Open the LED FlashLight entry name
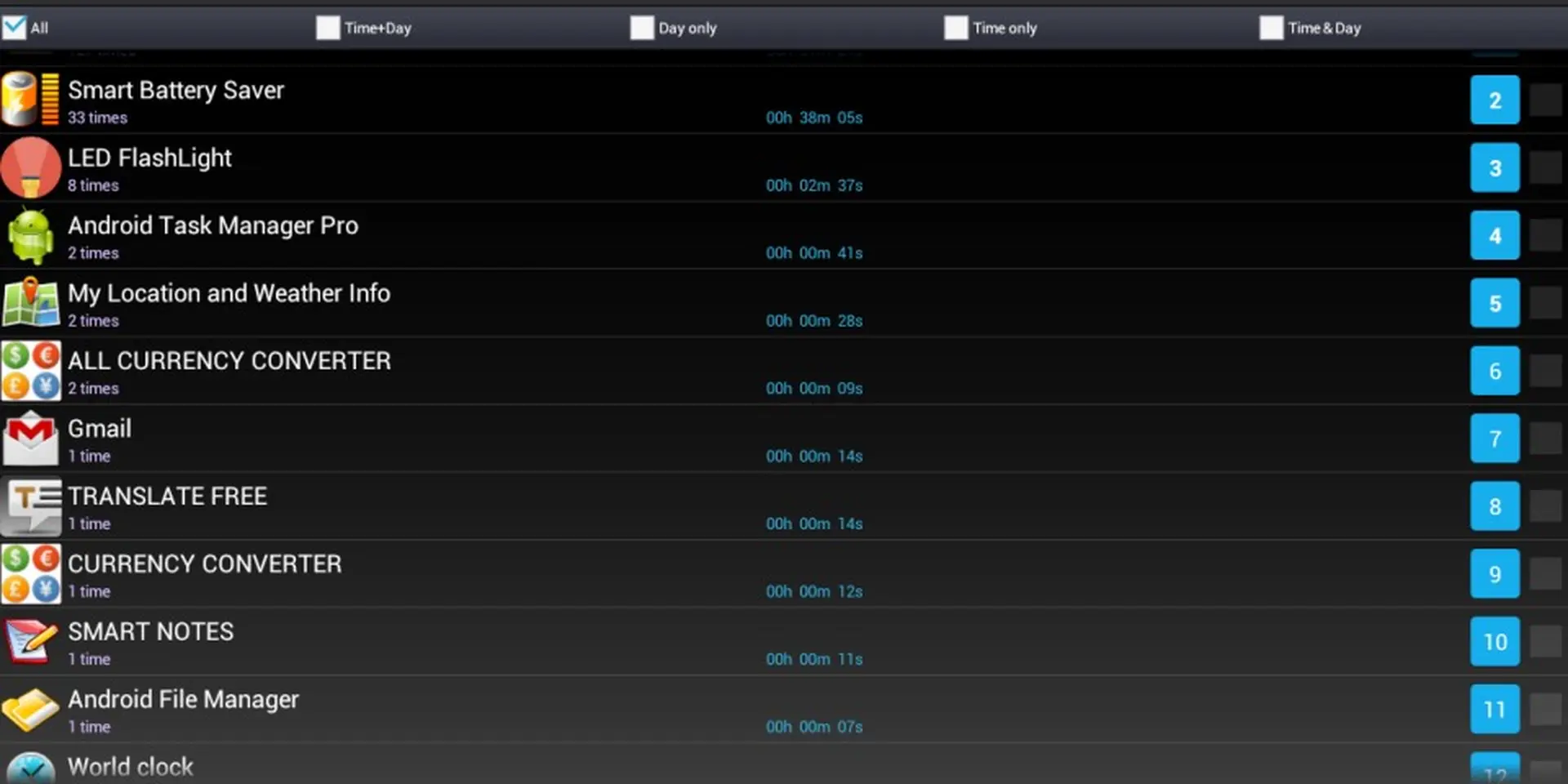 click(149, 158)
